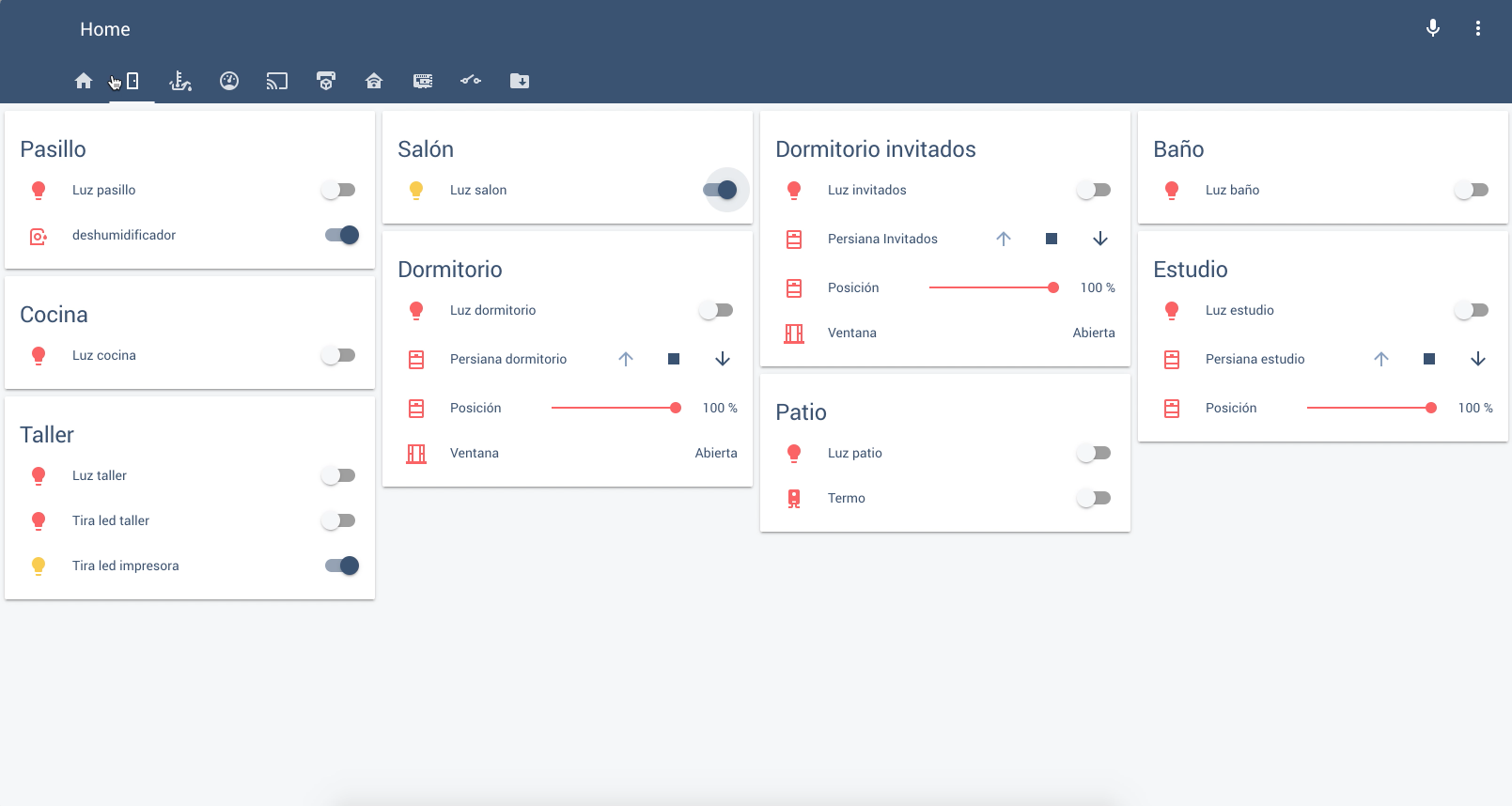The height and width of the screenshot is (806, 1512).
Task: Open the 3D printer tab
Action: [x=326, y=81]
